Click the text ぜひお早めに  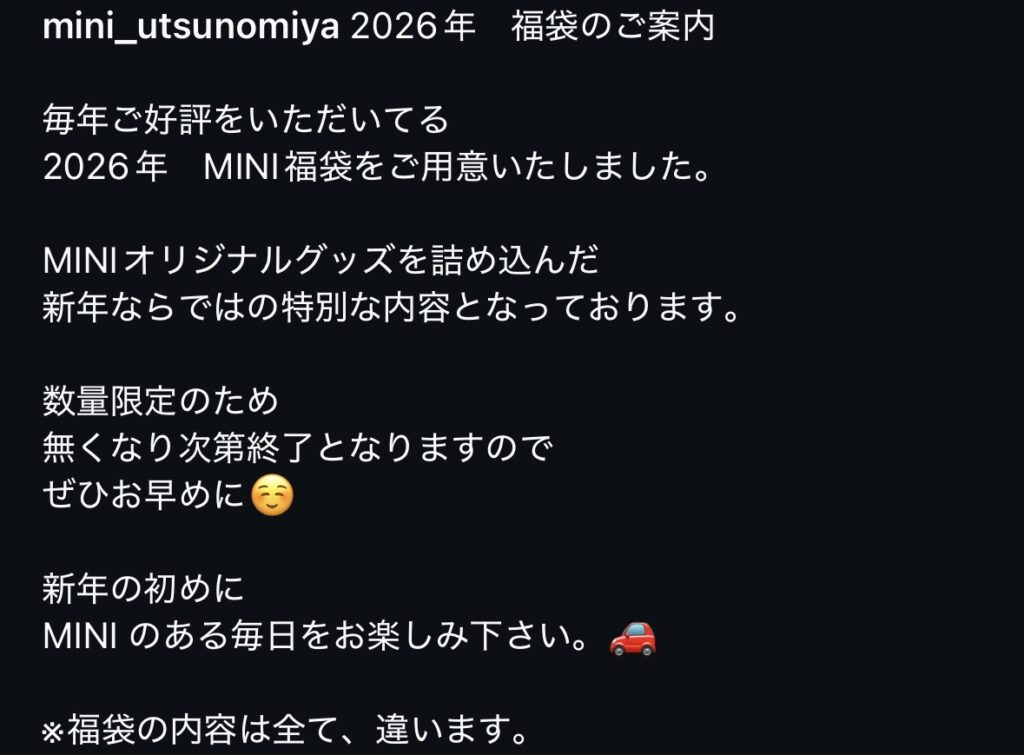144,494
